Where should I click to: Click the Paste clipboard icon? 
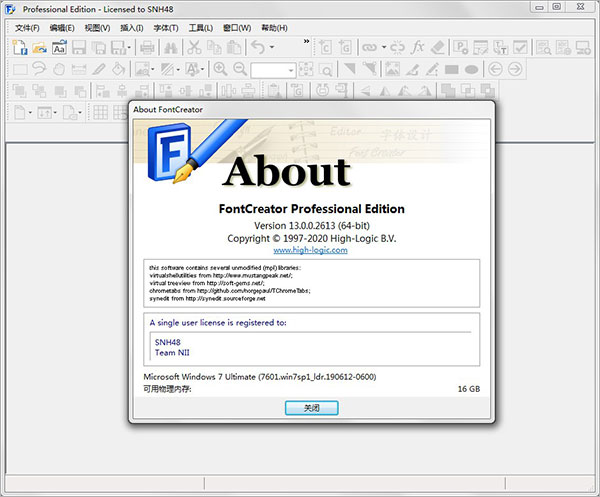point(234,47)
